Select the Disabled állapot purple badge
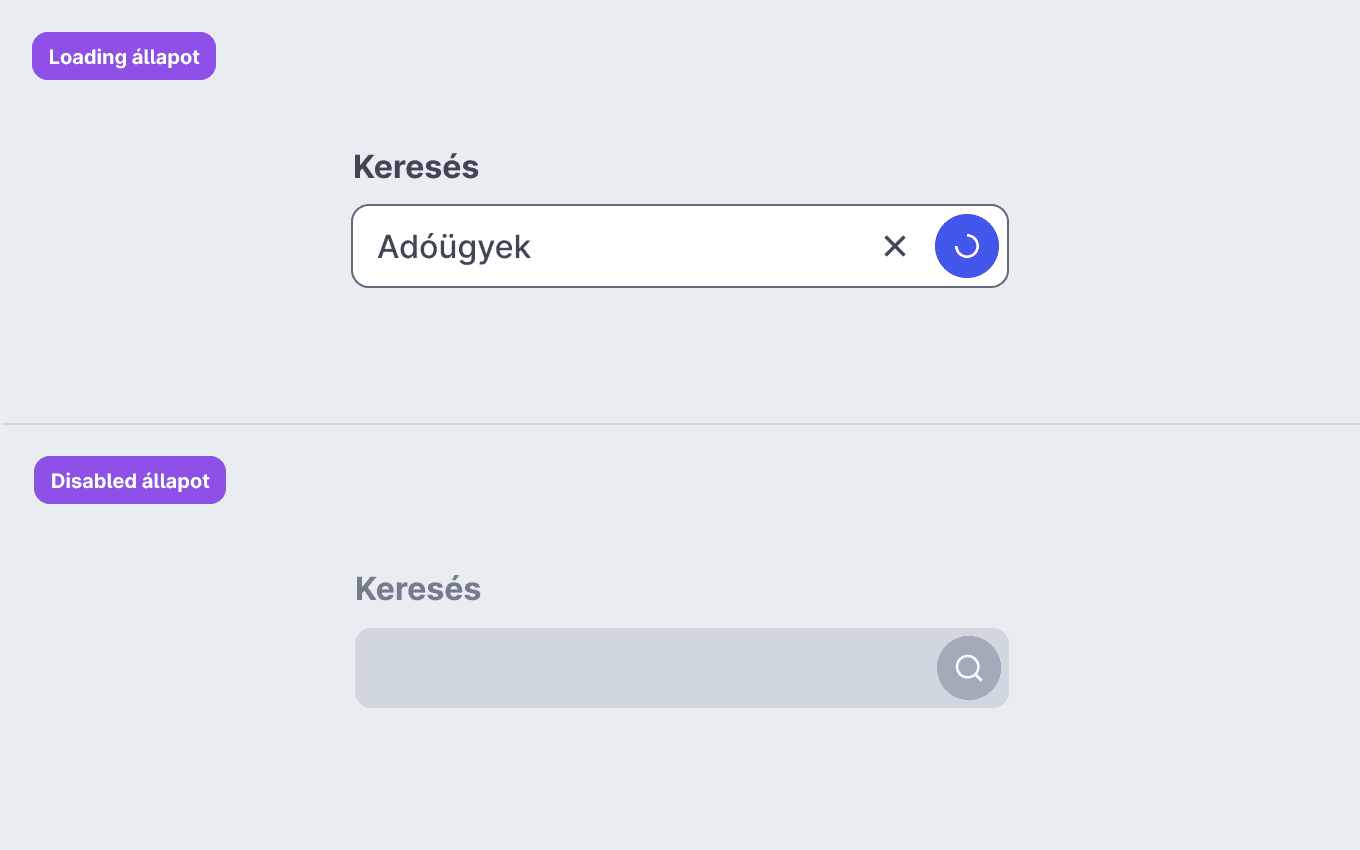Screen dimensions: 1360x850 130,480
